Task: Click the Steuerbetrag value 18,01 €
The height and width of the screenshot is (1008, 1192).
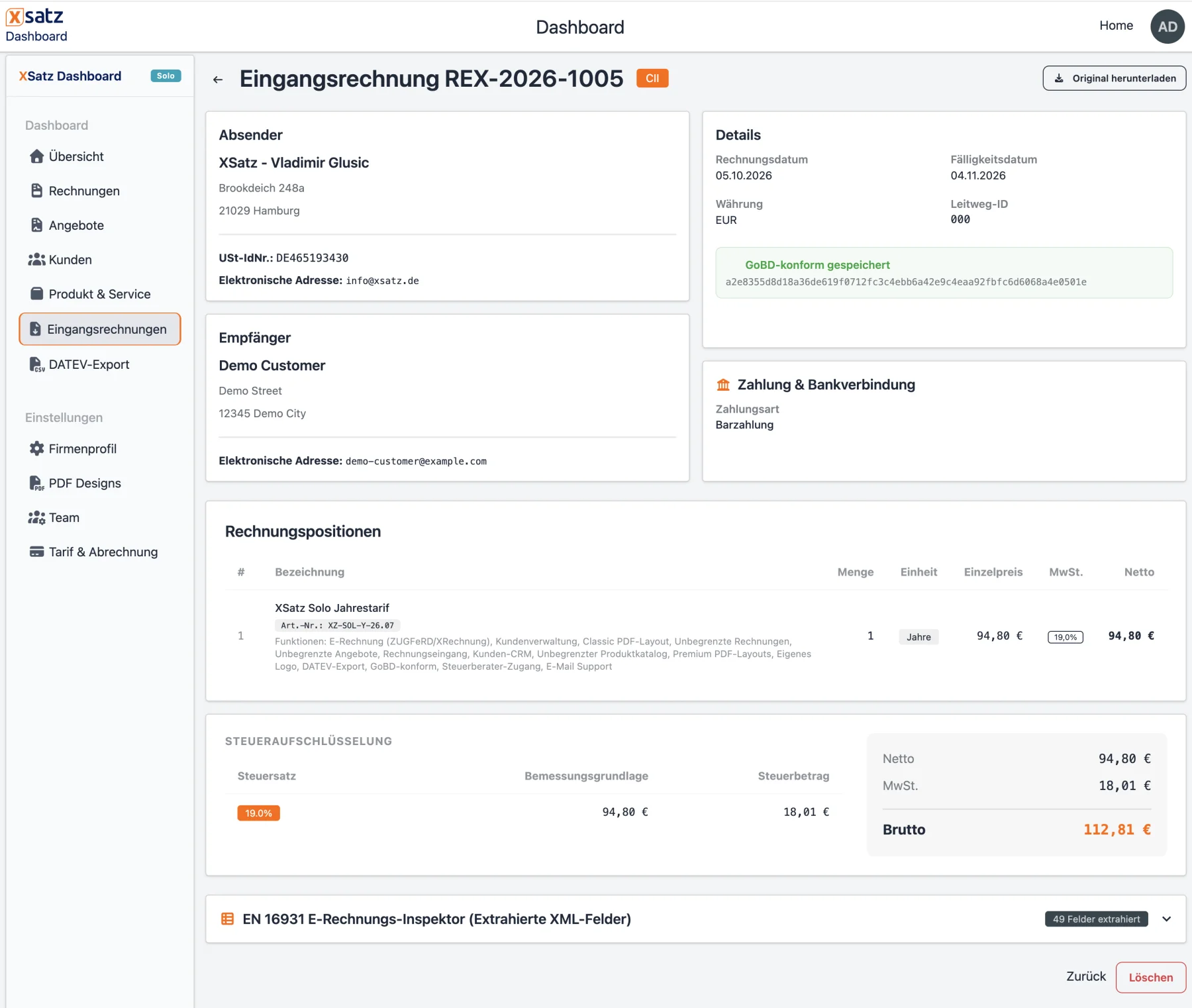Action: [806, 812]
